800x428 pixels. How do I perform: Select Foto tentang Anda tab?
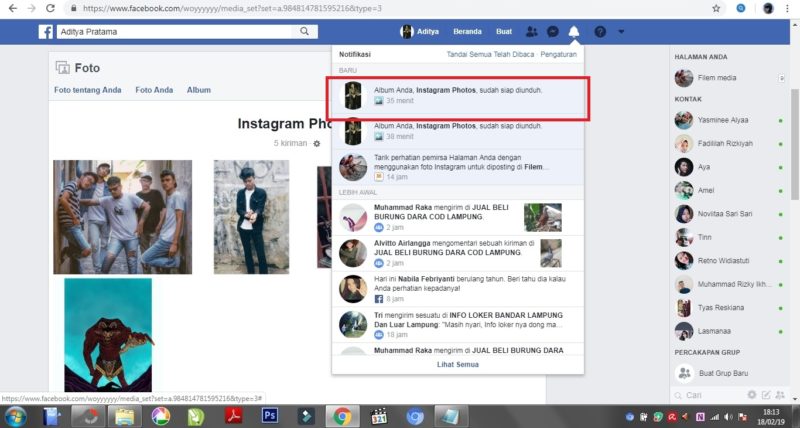(x=88, y=90)
